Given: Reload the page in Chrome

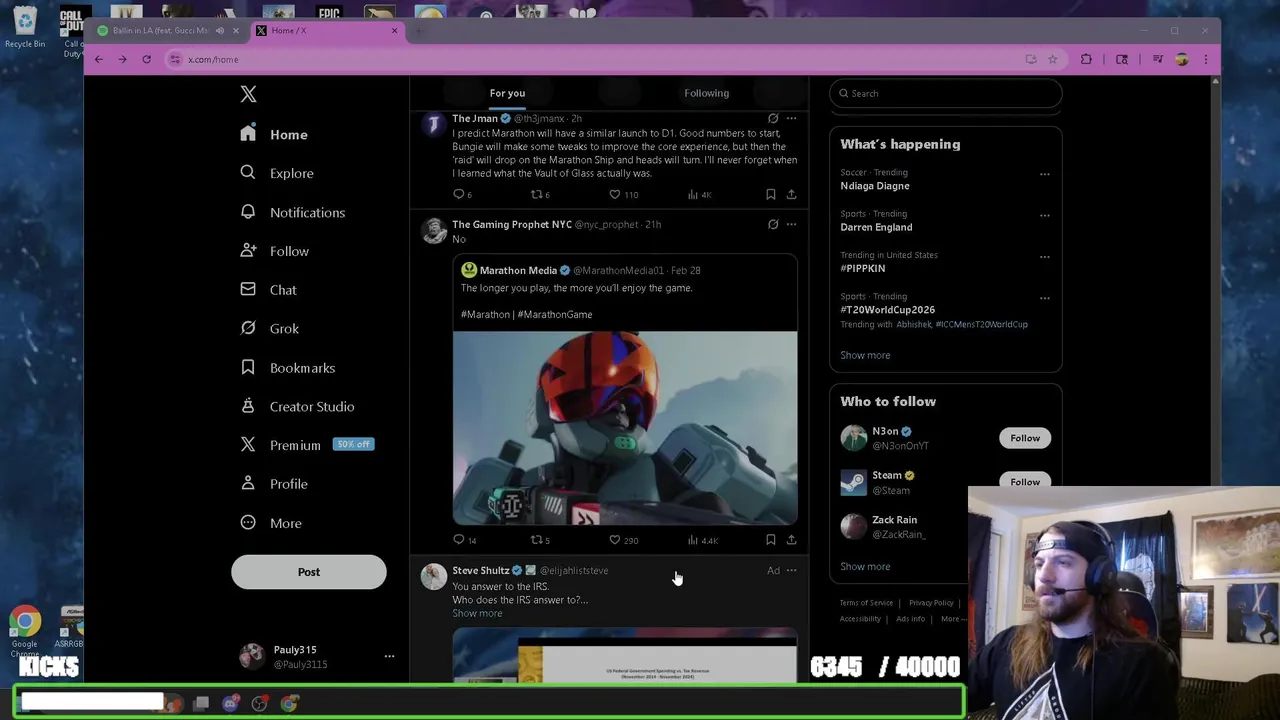Looking at the screenshot, I should [x=146, y=59].
